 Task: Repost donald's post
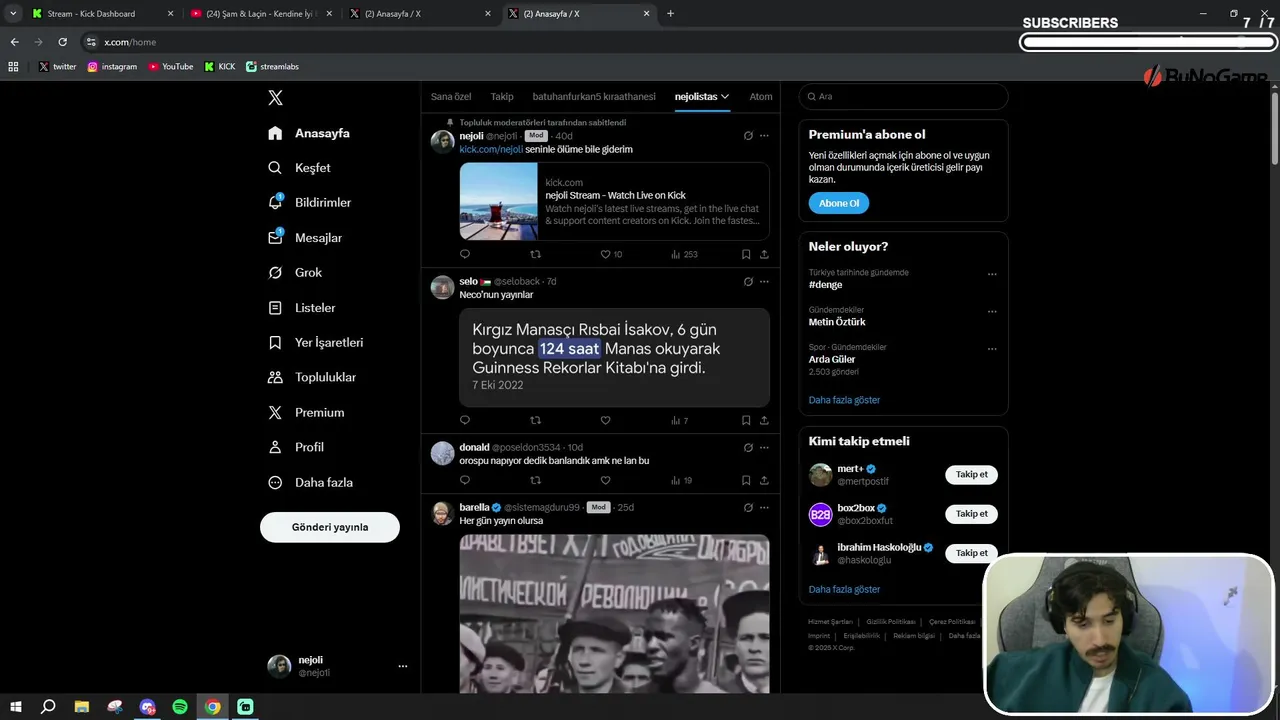pos(535,480)
